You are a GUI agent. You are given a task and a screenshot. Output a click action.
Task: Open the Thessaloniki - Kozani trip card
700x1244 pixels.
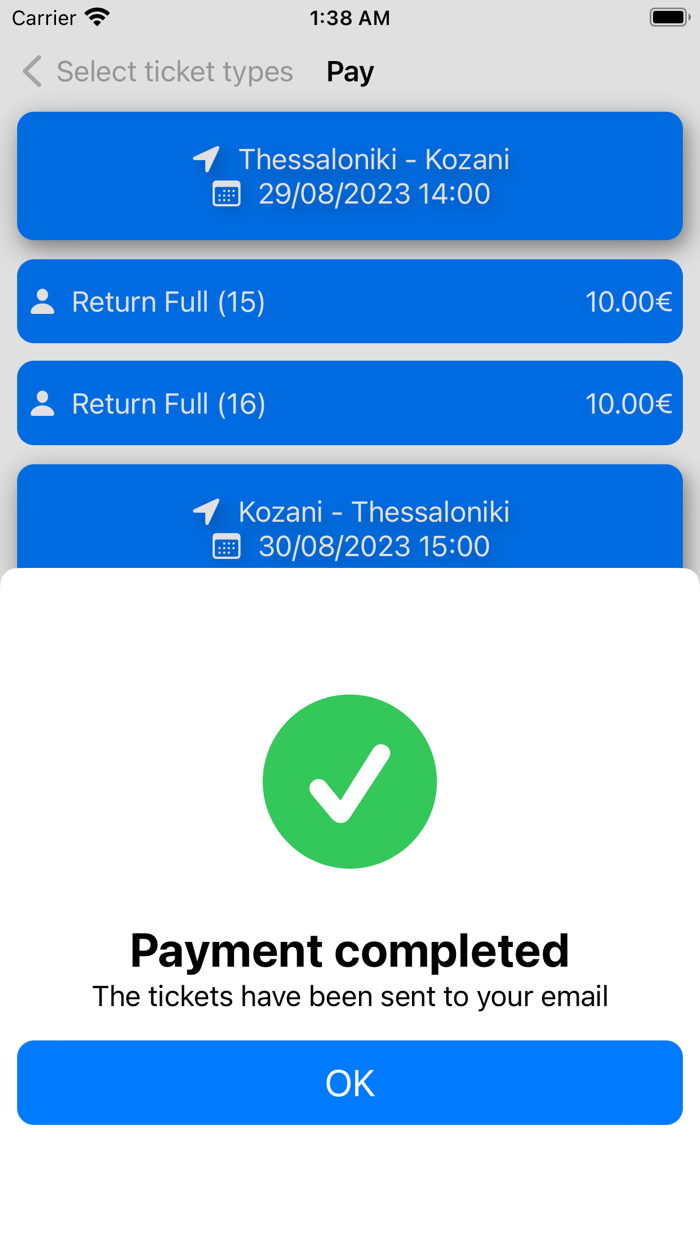click(349, 176)
